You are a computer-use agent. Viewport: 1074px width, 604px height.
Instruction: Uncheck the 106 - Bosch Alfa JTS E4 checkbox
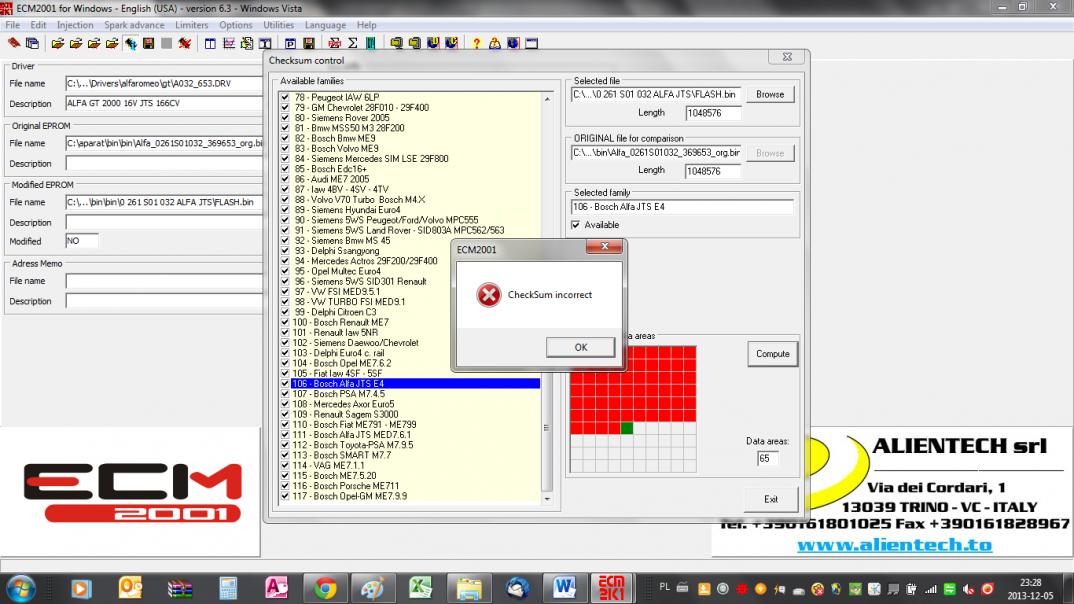coord(285,383)
